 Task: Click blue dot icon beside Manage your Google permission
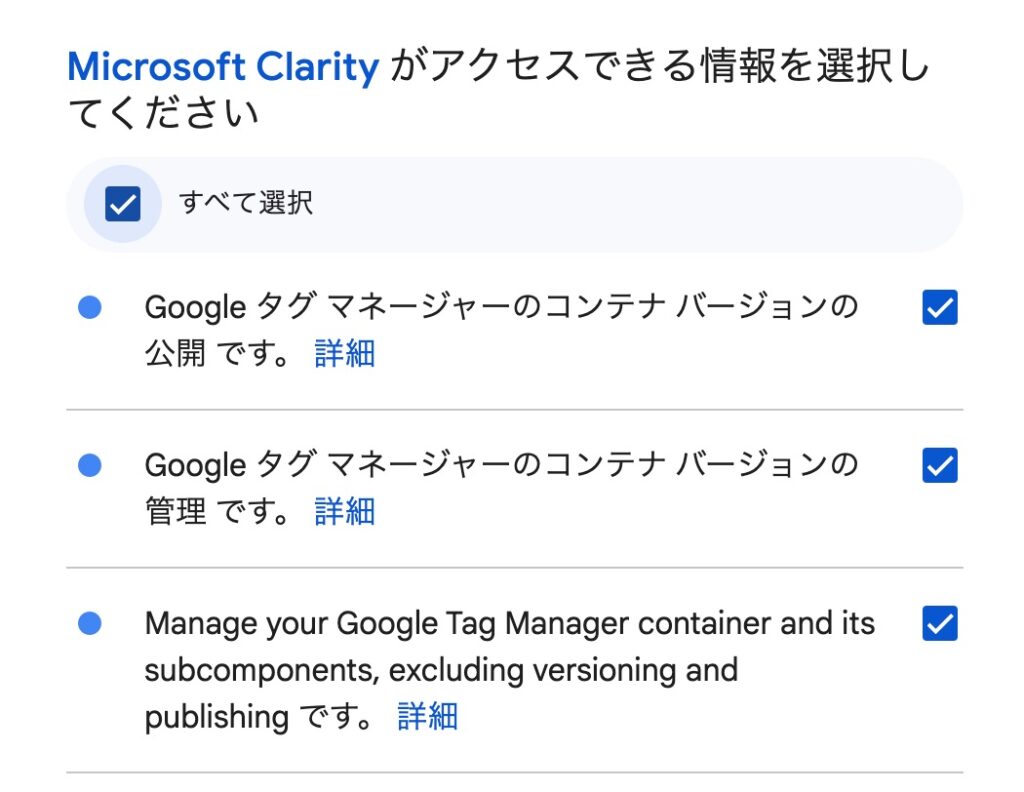[89, 623]
